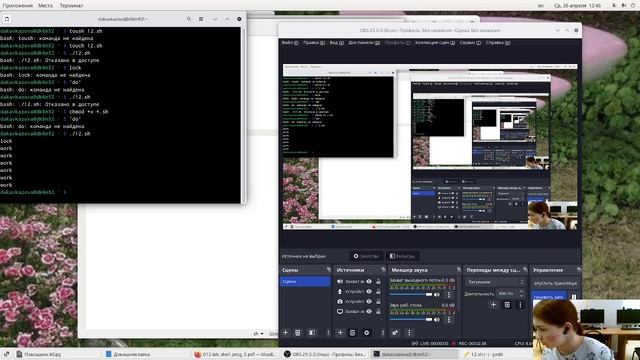Click the OBS preview canvas
640x360 pixels.
pos(430,147)
